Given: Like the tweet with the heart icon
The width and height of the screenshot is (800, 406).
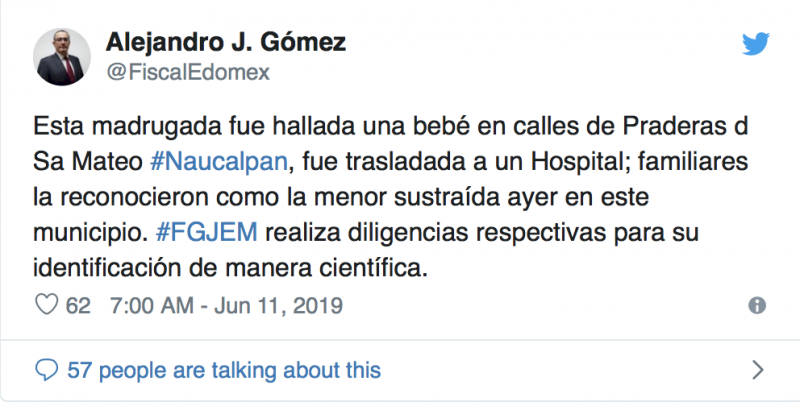Looking at the screenshot, I should click(47, 304).
